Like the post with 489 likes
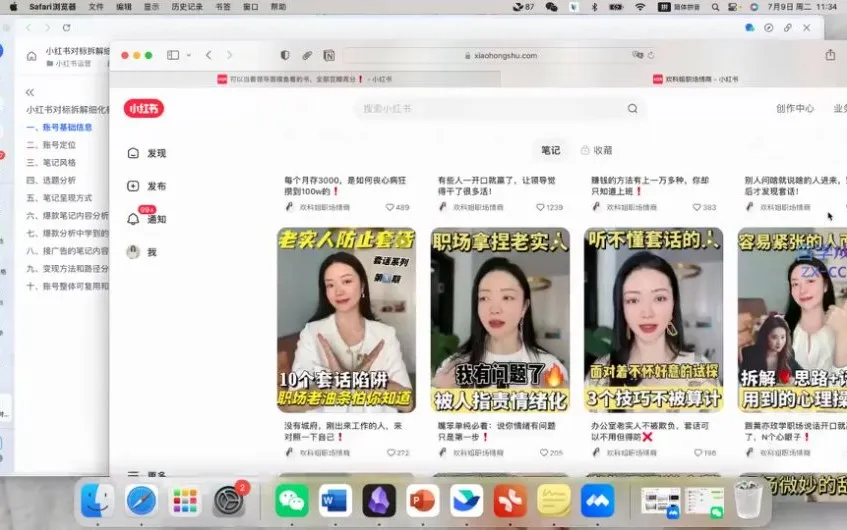847x530 pixels. tap(390, 207)
